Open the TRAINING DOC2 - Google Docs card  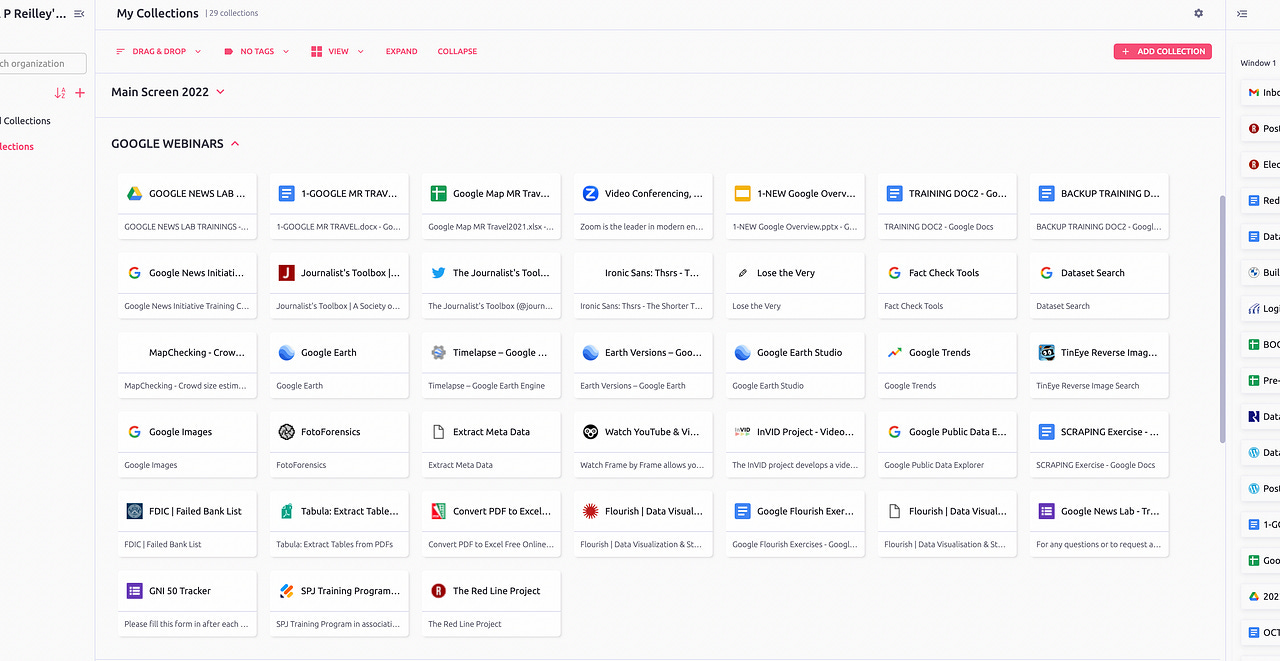pos(947,206)
